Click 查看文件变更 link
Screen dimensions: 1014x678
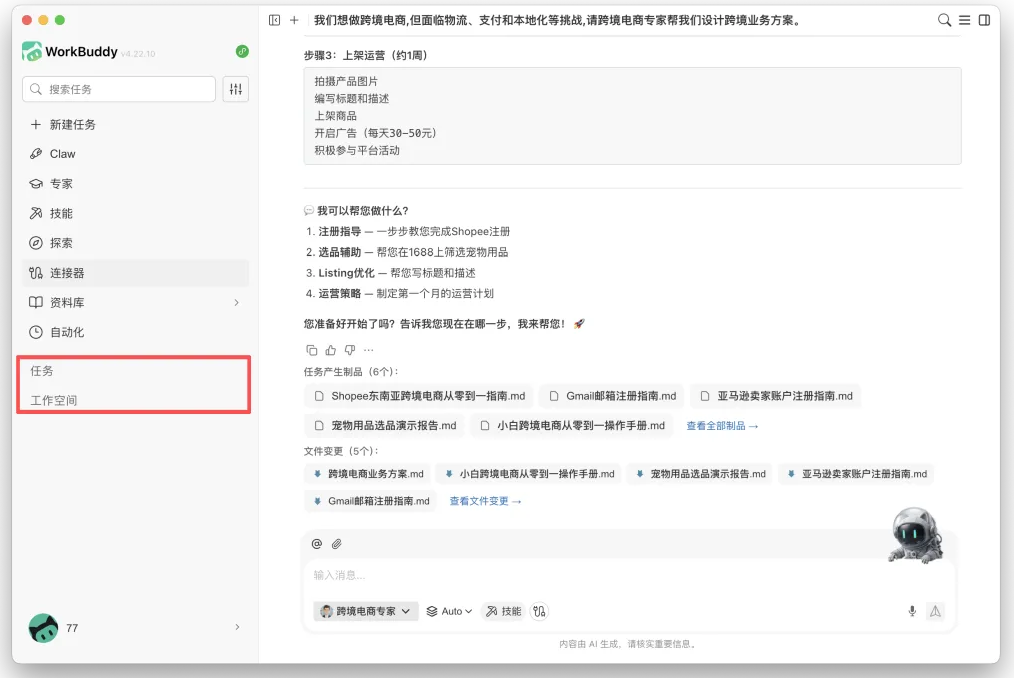(x=485, y=501)
